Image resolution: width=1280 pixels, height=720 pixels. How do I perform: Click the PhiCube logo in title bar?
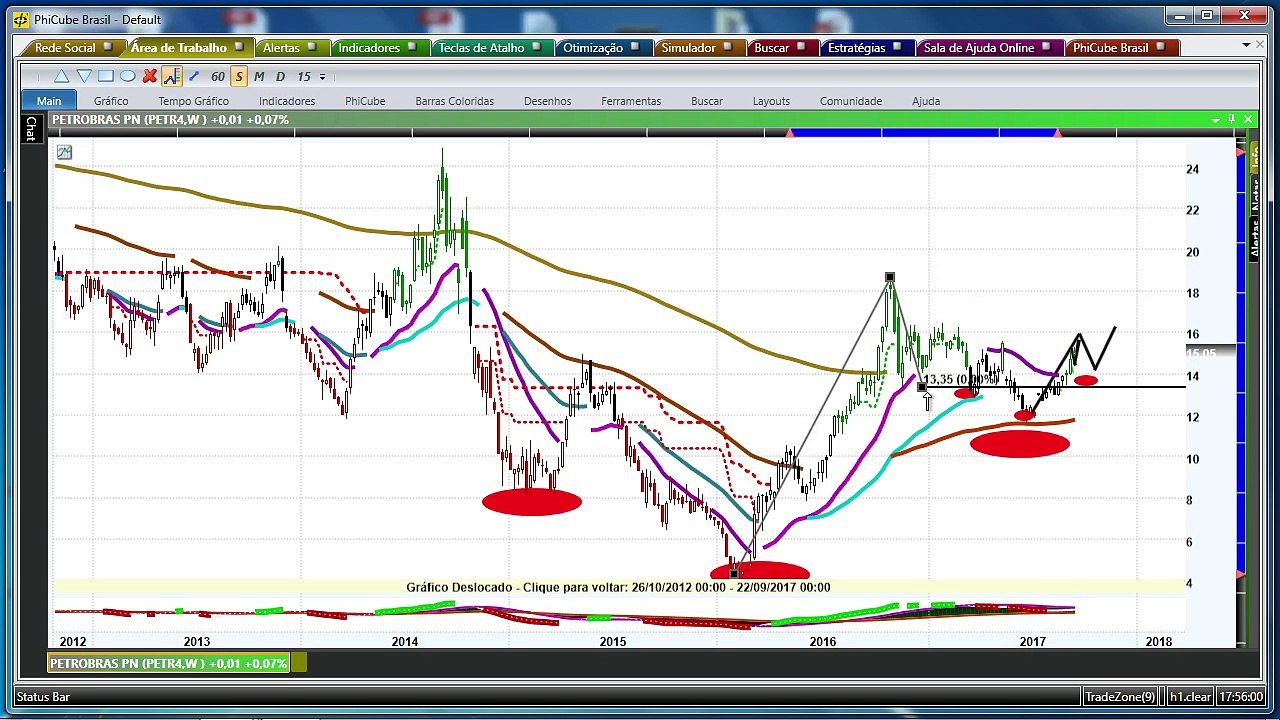click(x=20, y=19)
